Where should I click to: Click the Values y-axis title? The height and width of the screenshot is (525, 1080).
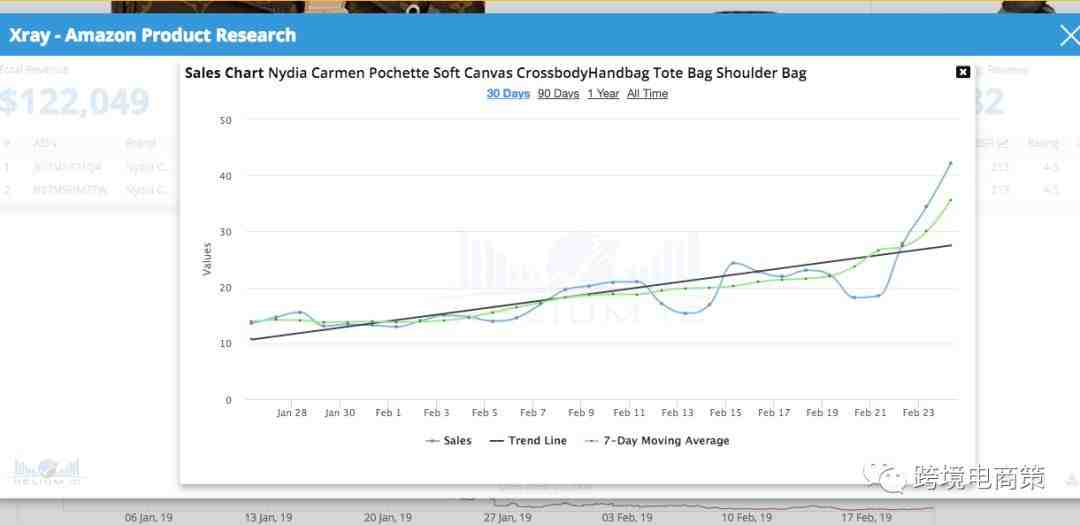click(207, 259)
